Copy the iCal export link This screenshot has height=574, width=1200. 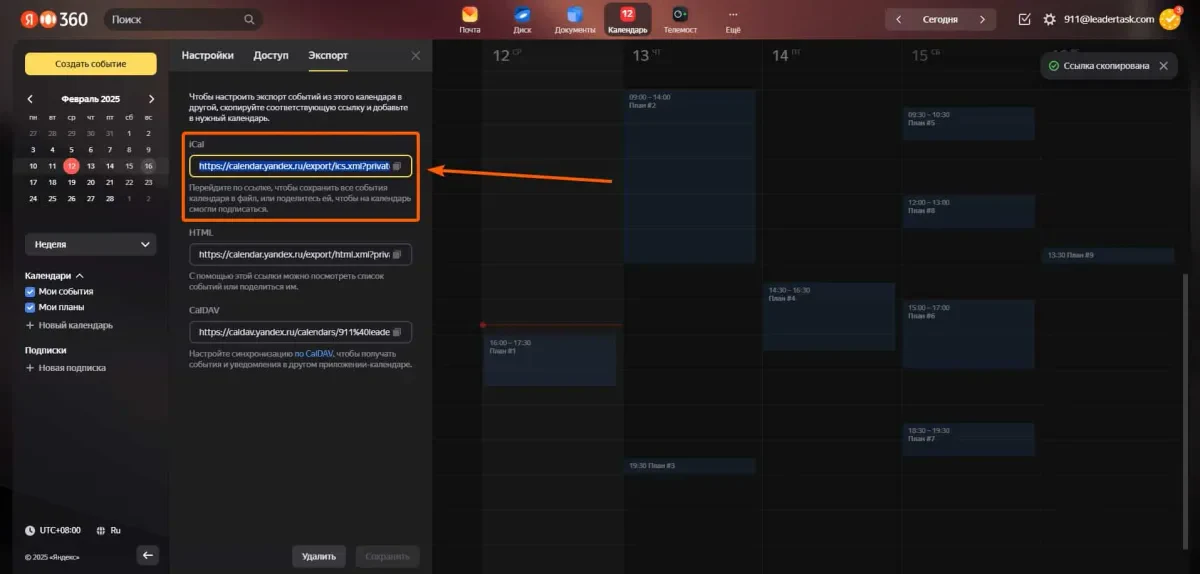pos(397,166)
